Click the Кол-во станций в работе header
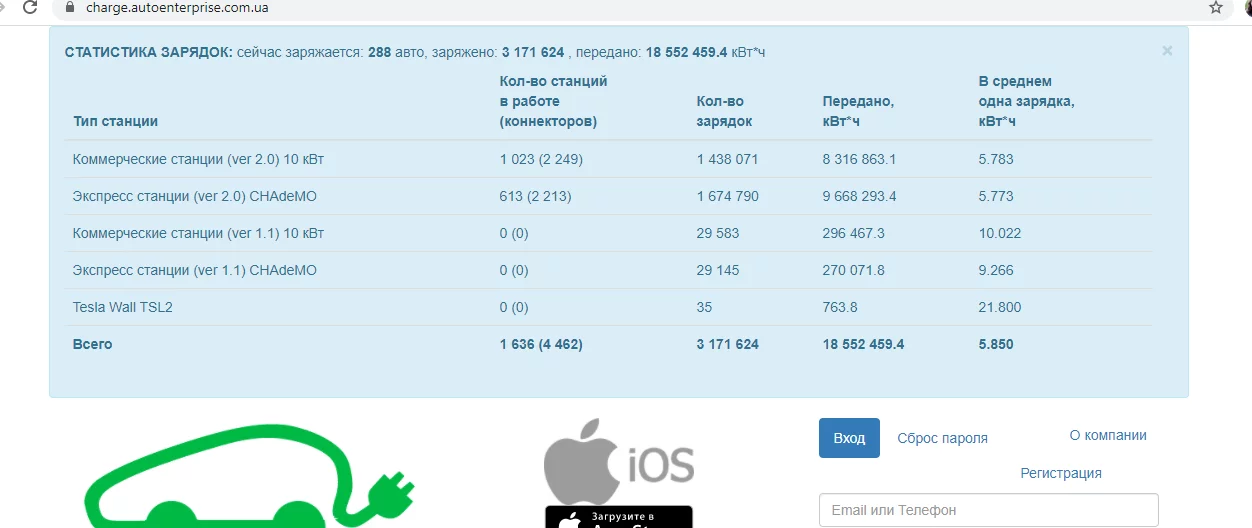The height and width of the screenshot is (528, 1252). [x=553, y=101]
